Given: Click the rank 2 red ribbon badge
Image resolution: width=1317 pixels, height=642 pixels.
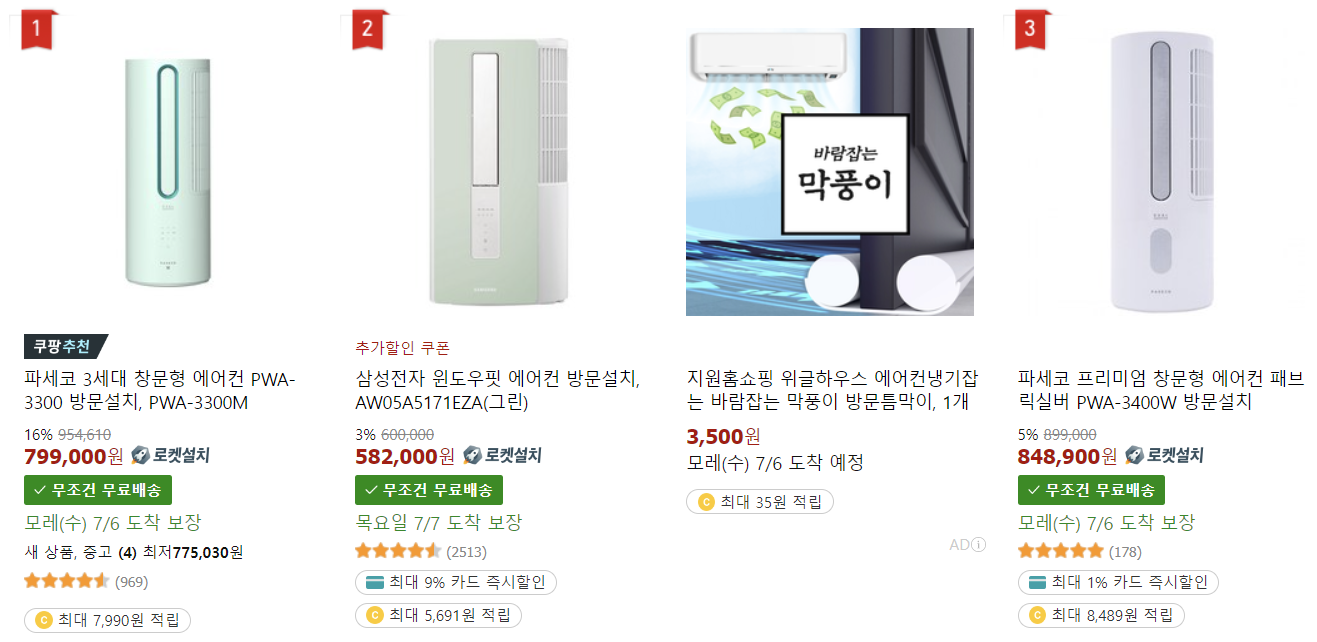Looking at the screenshot, I should 367,28.
